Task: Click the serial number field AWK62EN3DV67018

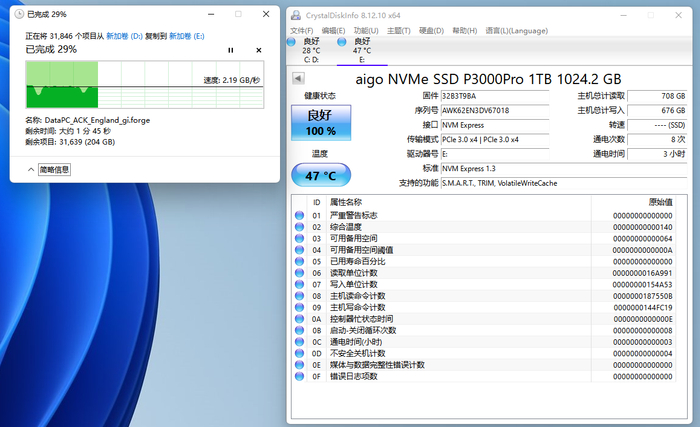Action: (x=495, y=110)
